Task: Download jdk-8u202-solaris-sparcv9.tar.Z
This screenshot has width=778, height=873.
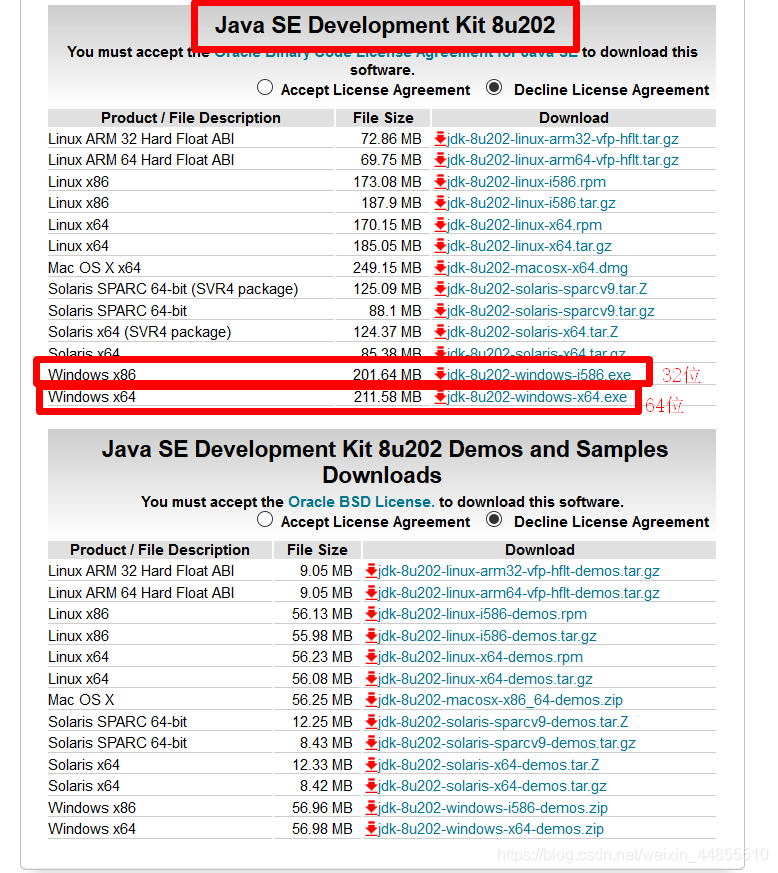Action: point(547,289)
